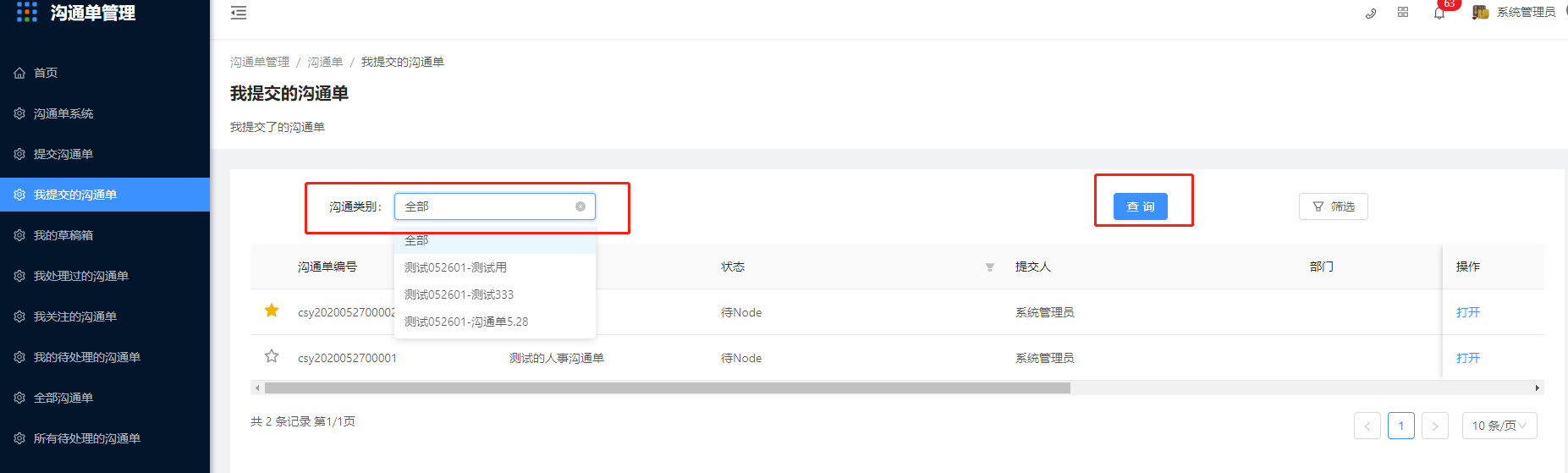Click the 提交人 column header
This screenshot has width=1568, height=473.
[1033, 267]
